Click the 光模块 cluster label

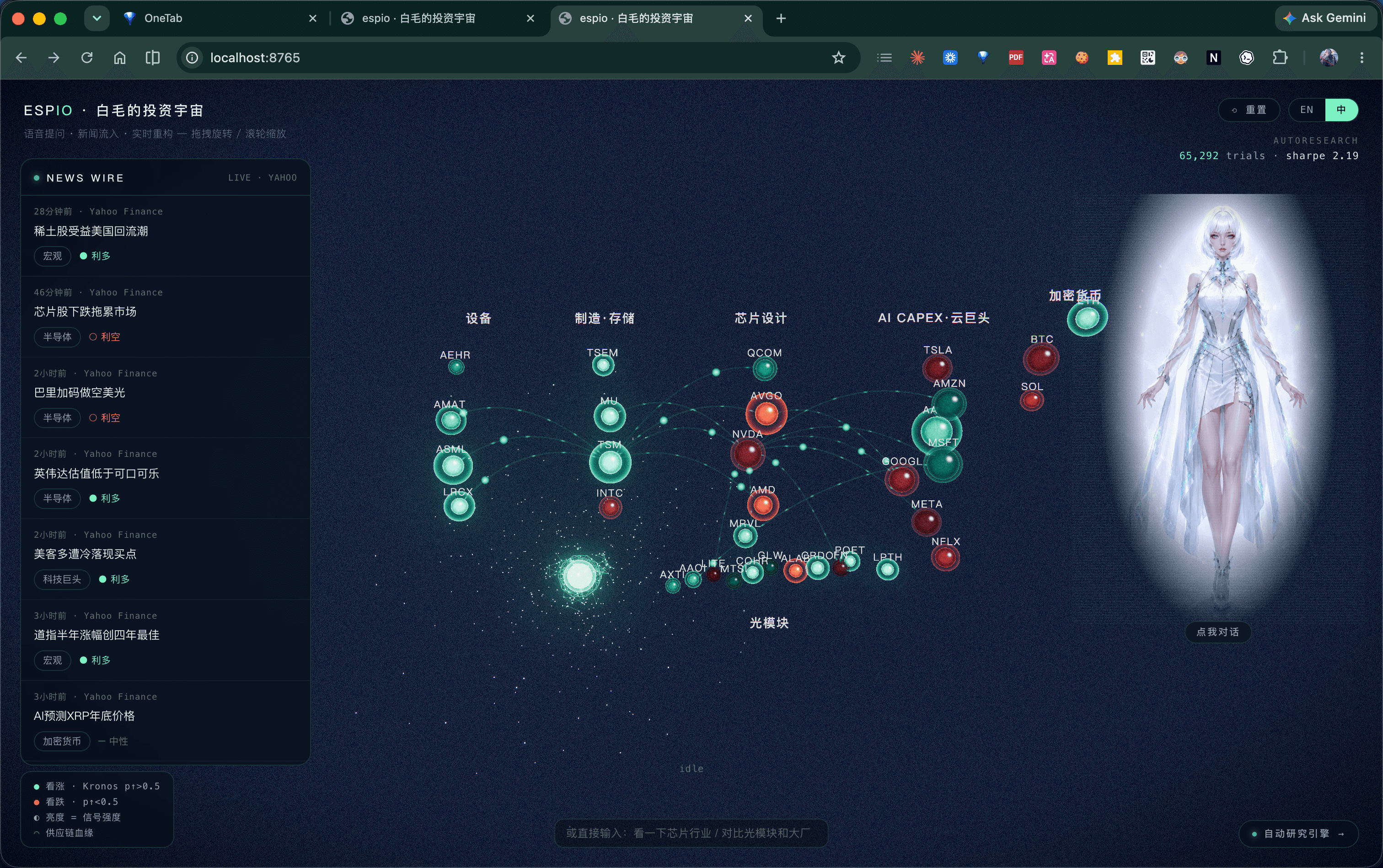[769, 623]
